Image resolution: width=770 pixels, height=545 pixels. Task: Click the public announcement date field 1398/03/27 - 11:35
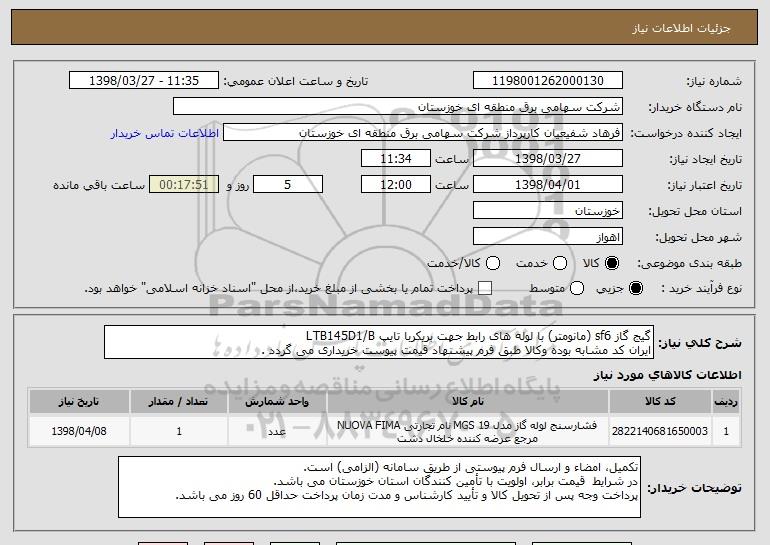[144, 81]
